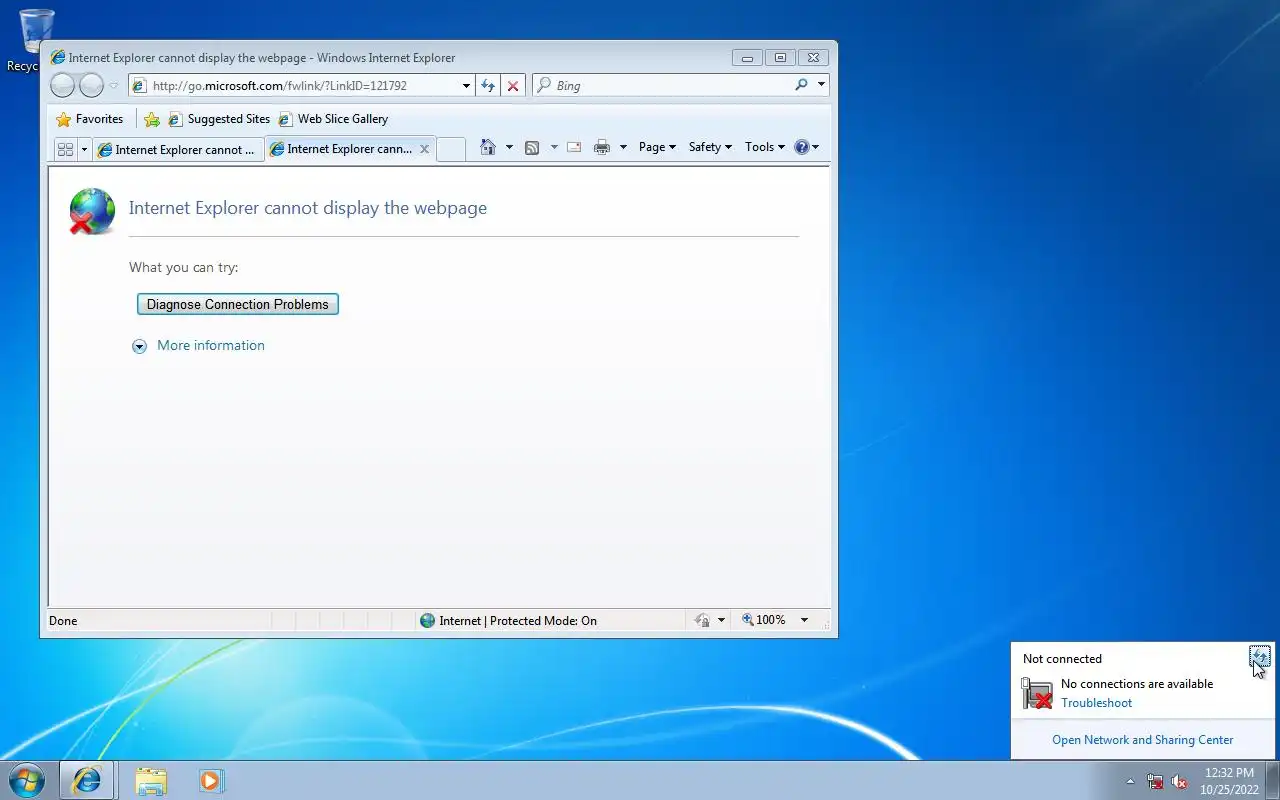1280x800 pixels.
Task: Open Network and Sharing Center link
Action: coord(1142,740)
